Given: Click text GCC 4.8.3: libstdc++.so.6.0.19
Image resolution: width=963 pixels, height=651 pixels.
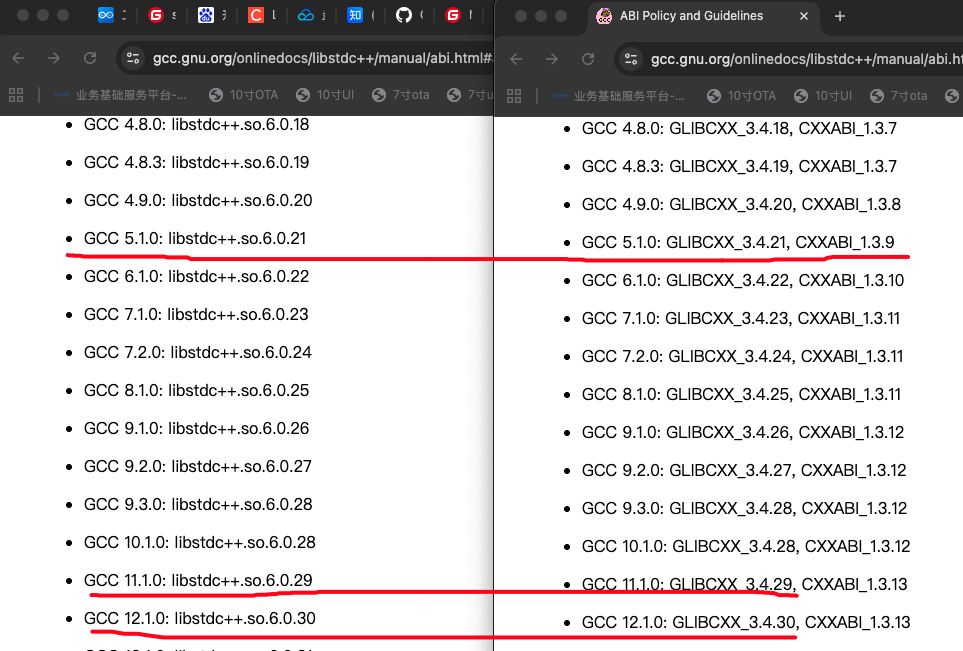Looking at the screenshot, I should click(197, 163).
